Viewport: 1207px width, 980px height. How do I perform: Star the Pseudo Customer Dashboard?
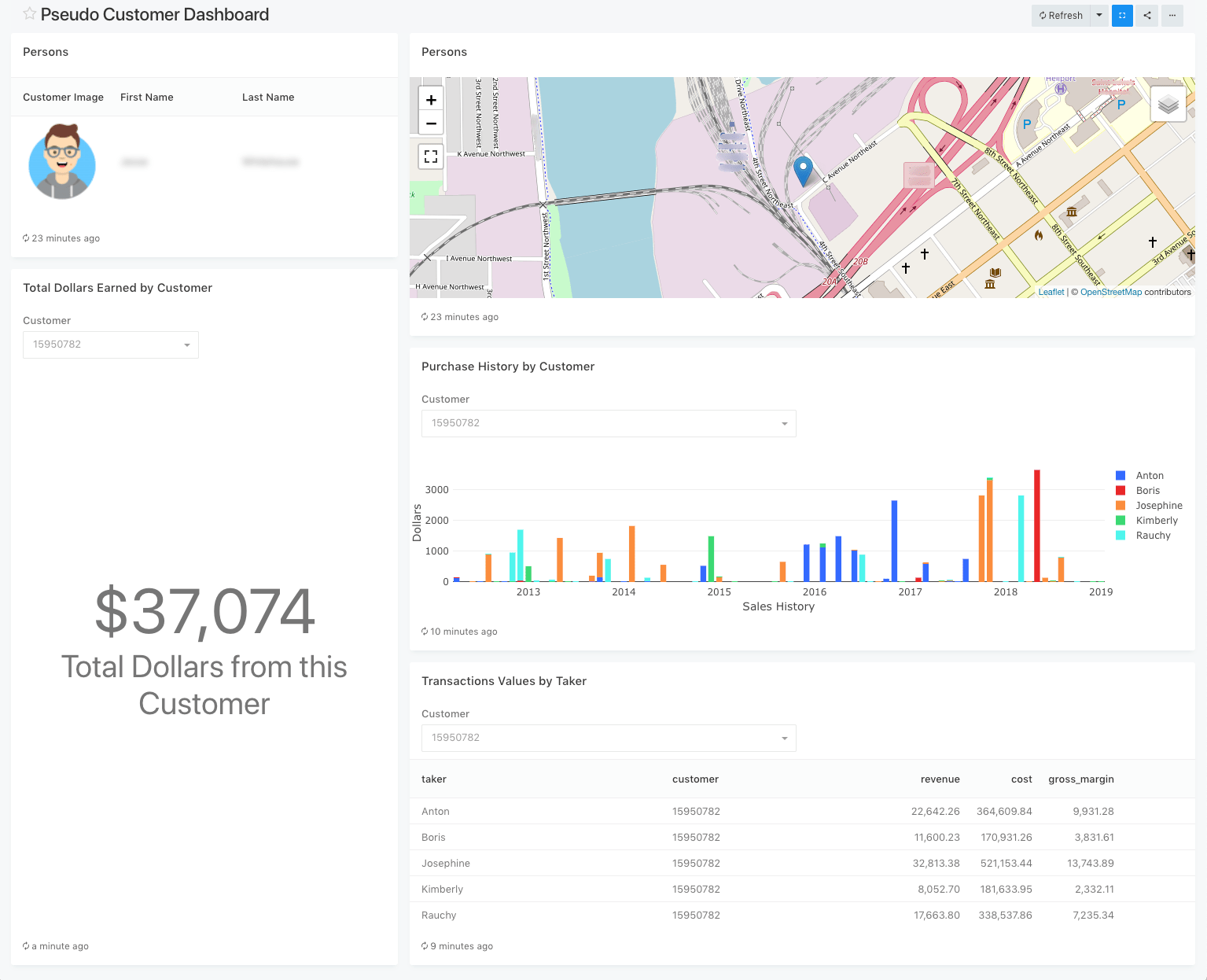(x=29, y=13)
